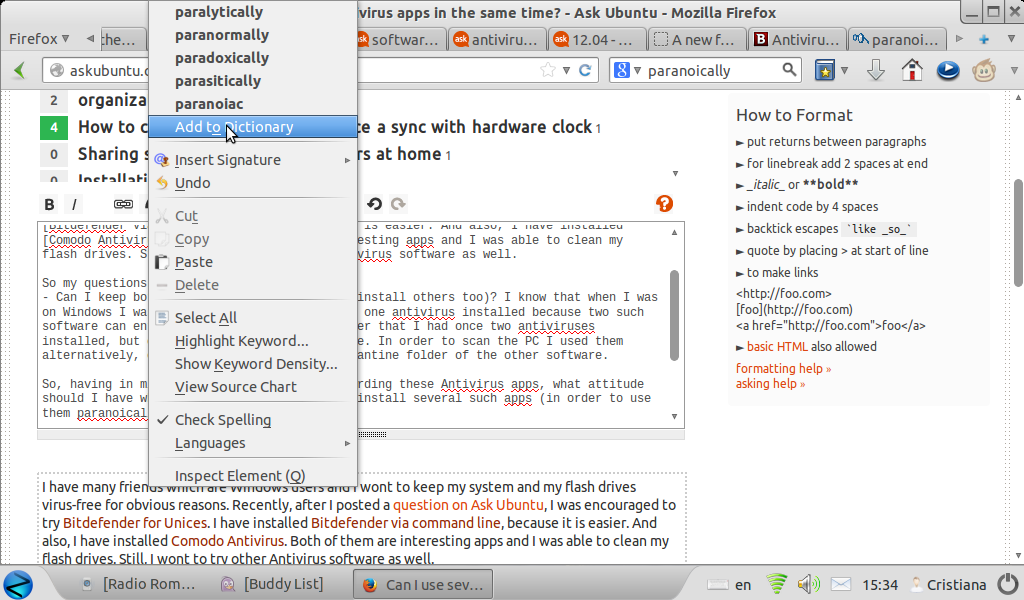Apply italic formatting in editor toolbar

pos(74,204)
